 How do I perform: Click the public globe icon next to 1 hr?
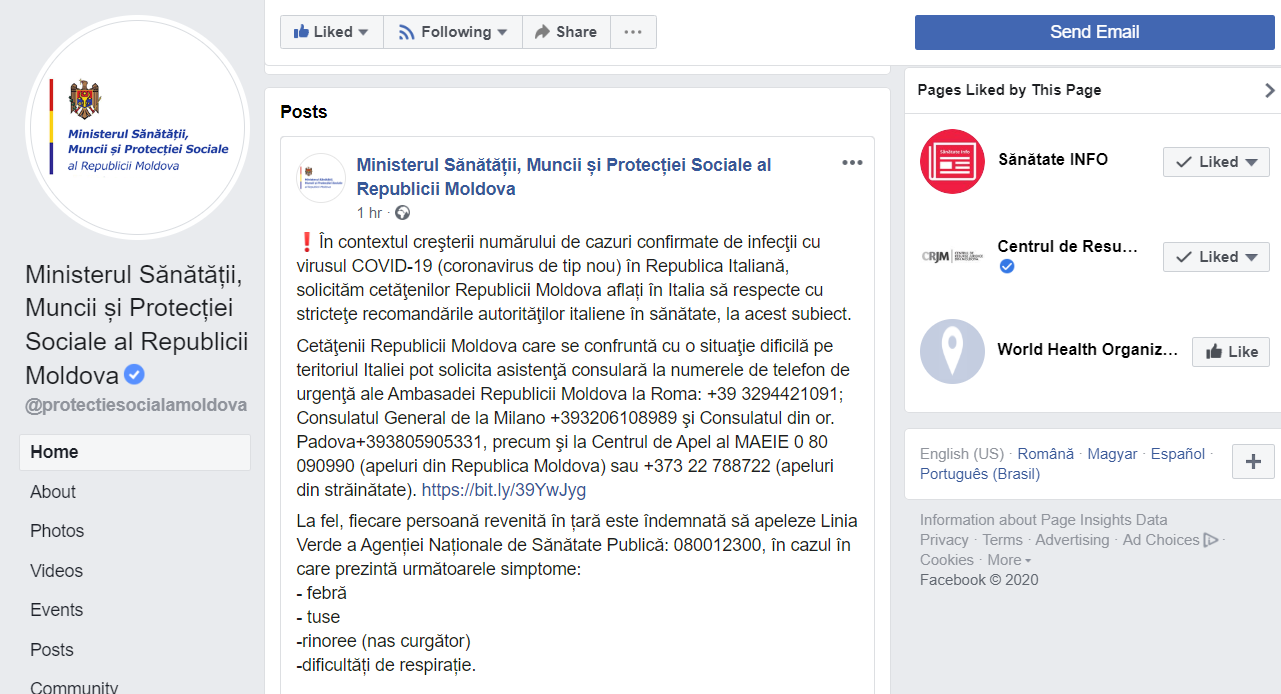pyautogui.click(x=403, y=213)
